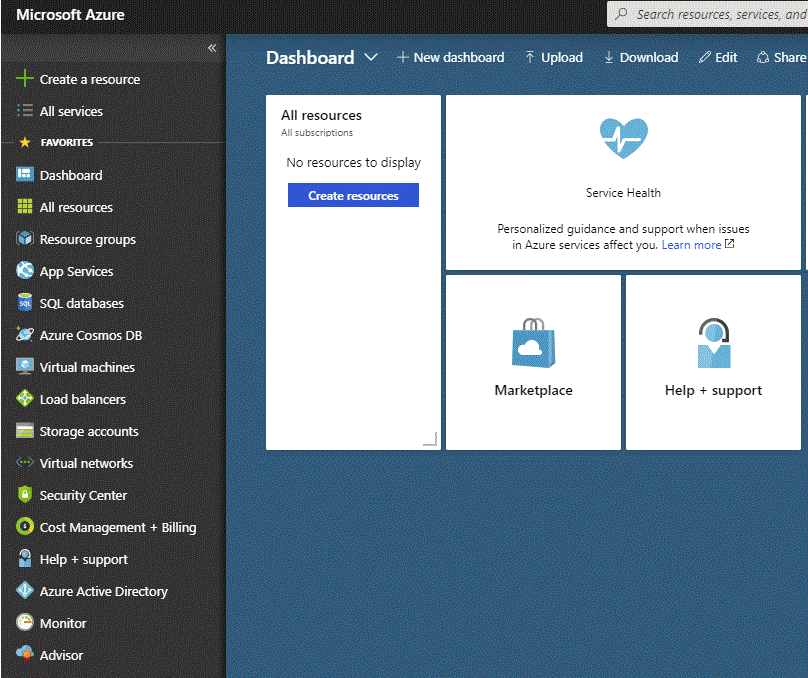This screenshot has height=678, width=808.
Task: Click the Load balancers diamond icon
Action: pyautogui.click(x=25, y=398)
